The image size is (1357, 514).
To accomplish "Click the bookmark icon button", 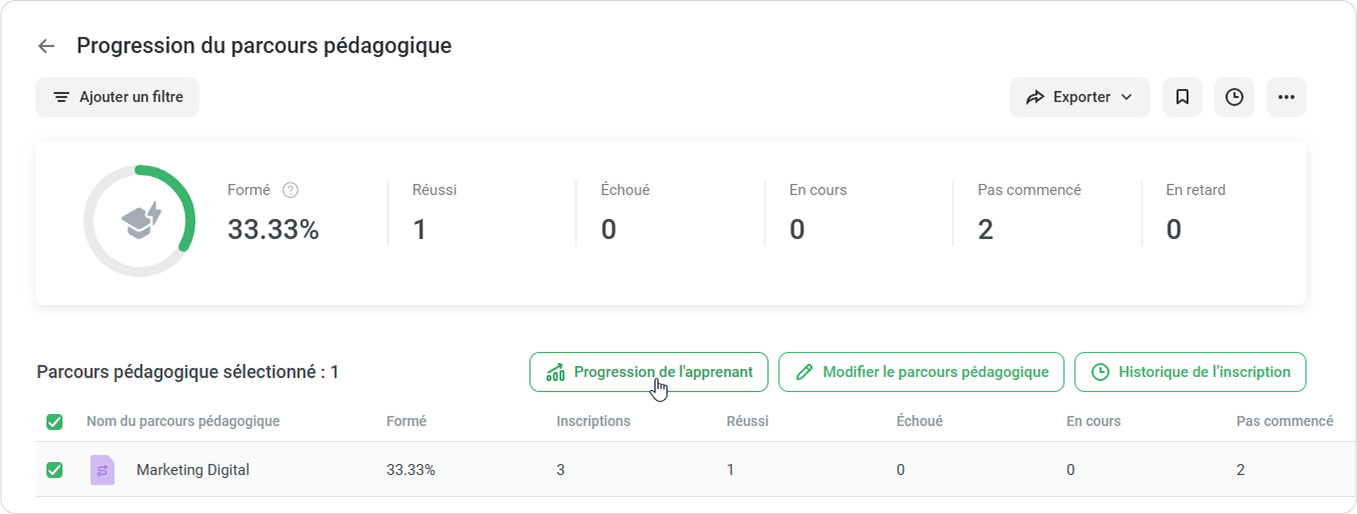I will point(1182,97).
